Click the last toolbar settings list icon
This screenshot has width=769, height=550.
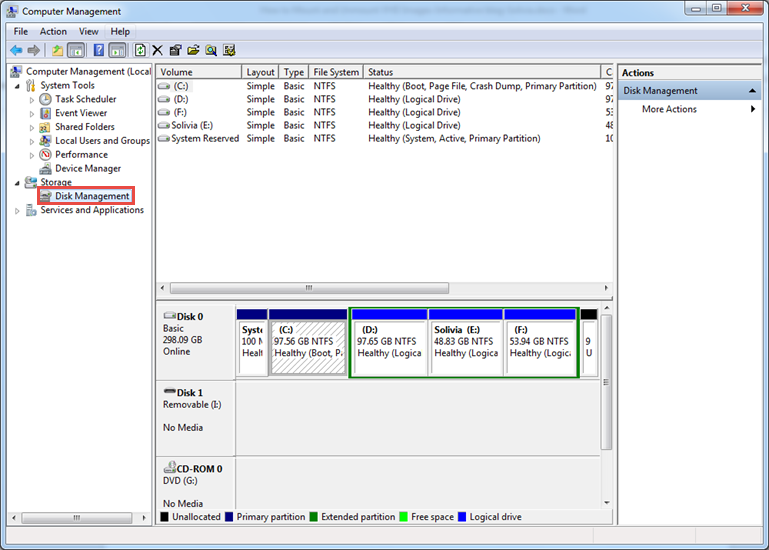pos(229,50)
